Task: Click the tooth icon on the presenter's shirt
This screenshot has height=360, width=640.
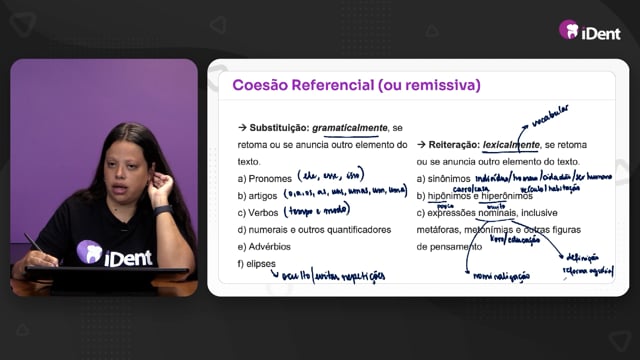Action: (89, 252)
